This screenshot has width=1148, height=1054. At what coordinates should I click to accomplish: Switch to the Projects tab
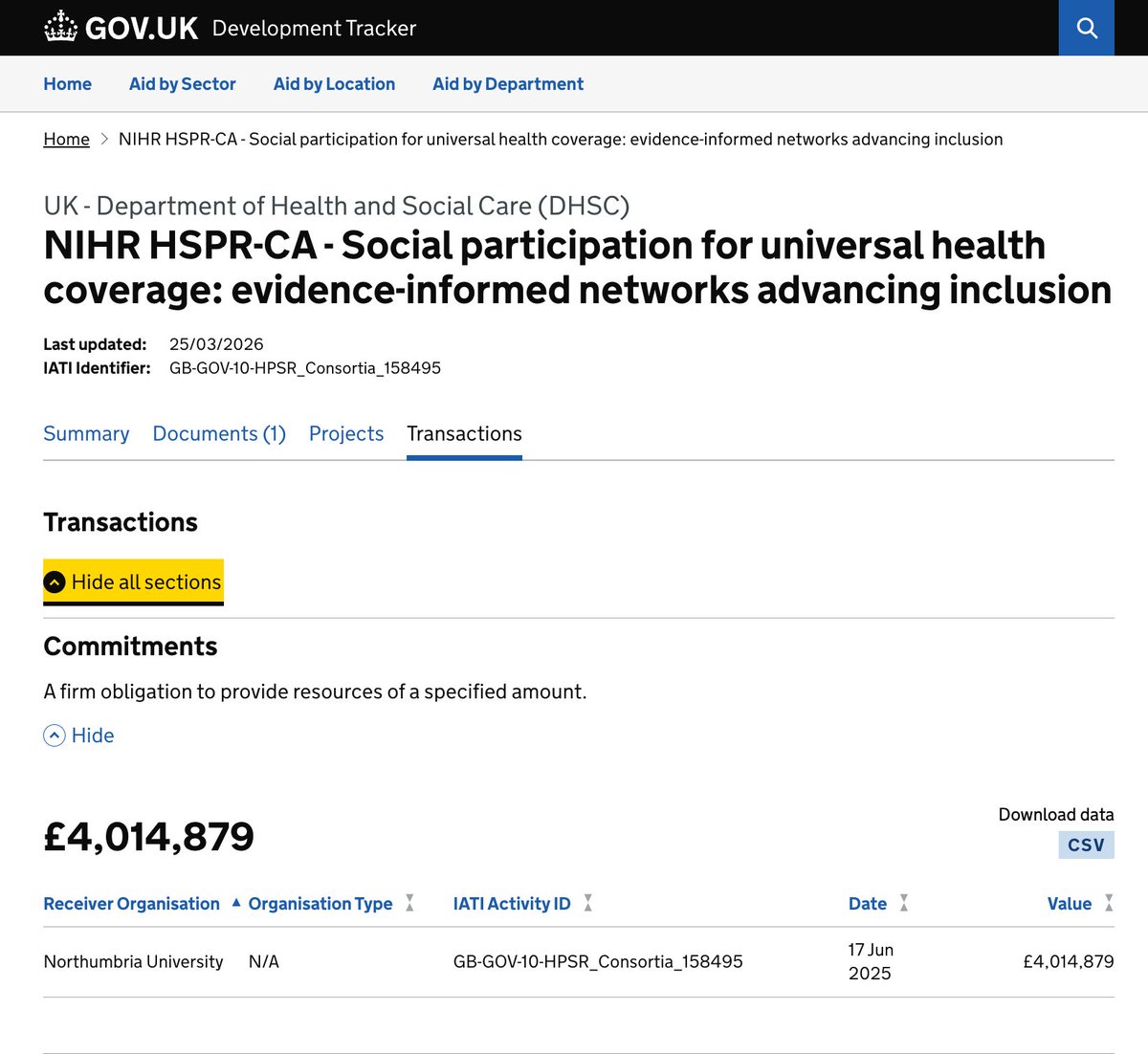(346, 434)
